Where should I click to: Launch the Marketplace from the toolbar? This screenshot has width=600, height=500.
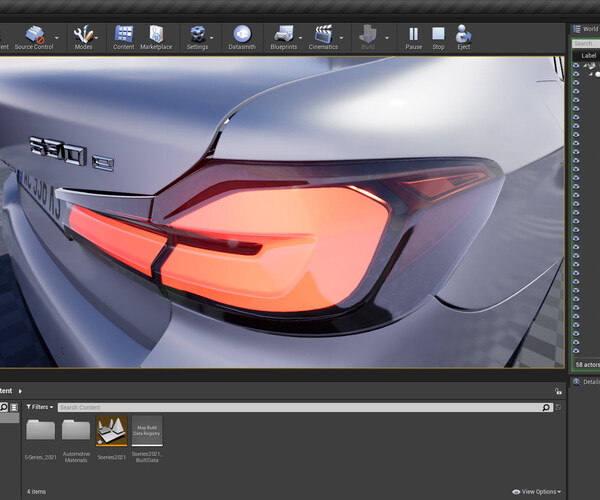pyautogui.click(x=156, y=37)
